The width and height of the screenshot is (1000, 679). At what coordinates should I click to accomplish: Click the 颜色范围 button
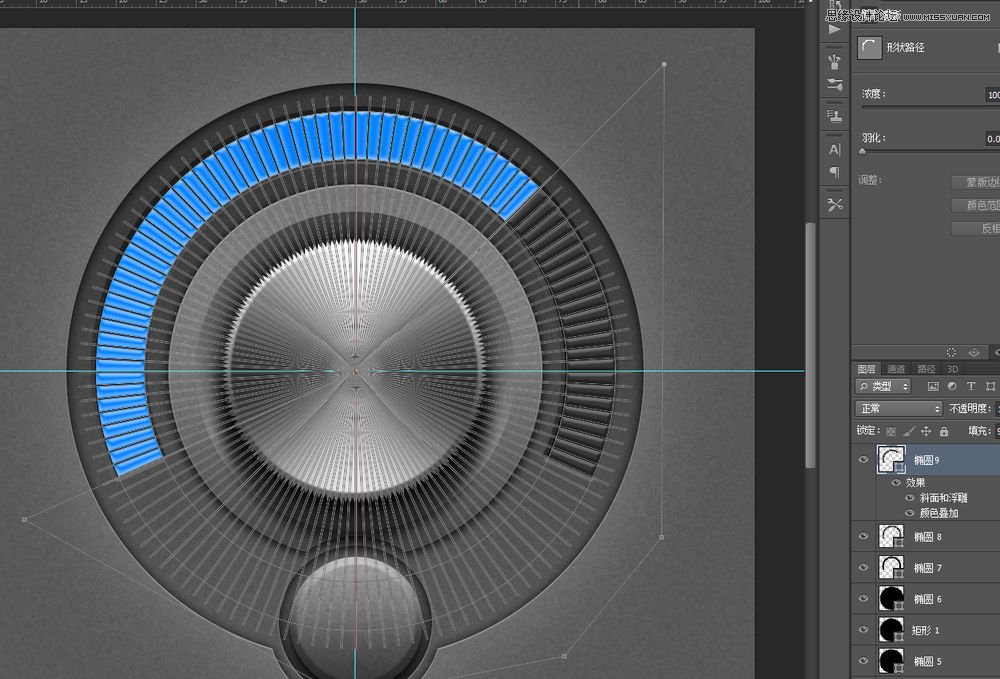[976, 205]
